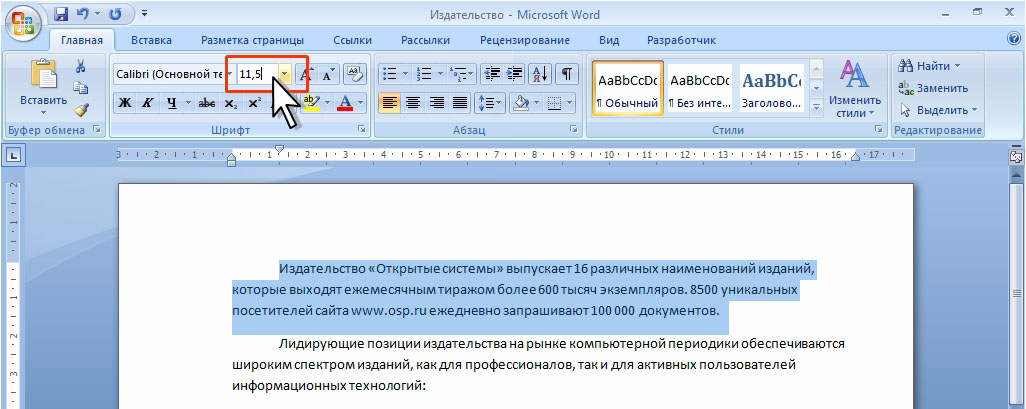This screenshot has width=1026, height=409.
Task: Toggle strikethrough formatting
Action: (x=207, y=103)
